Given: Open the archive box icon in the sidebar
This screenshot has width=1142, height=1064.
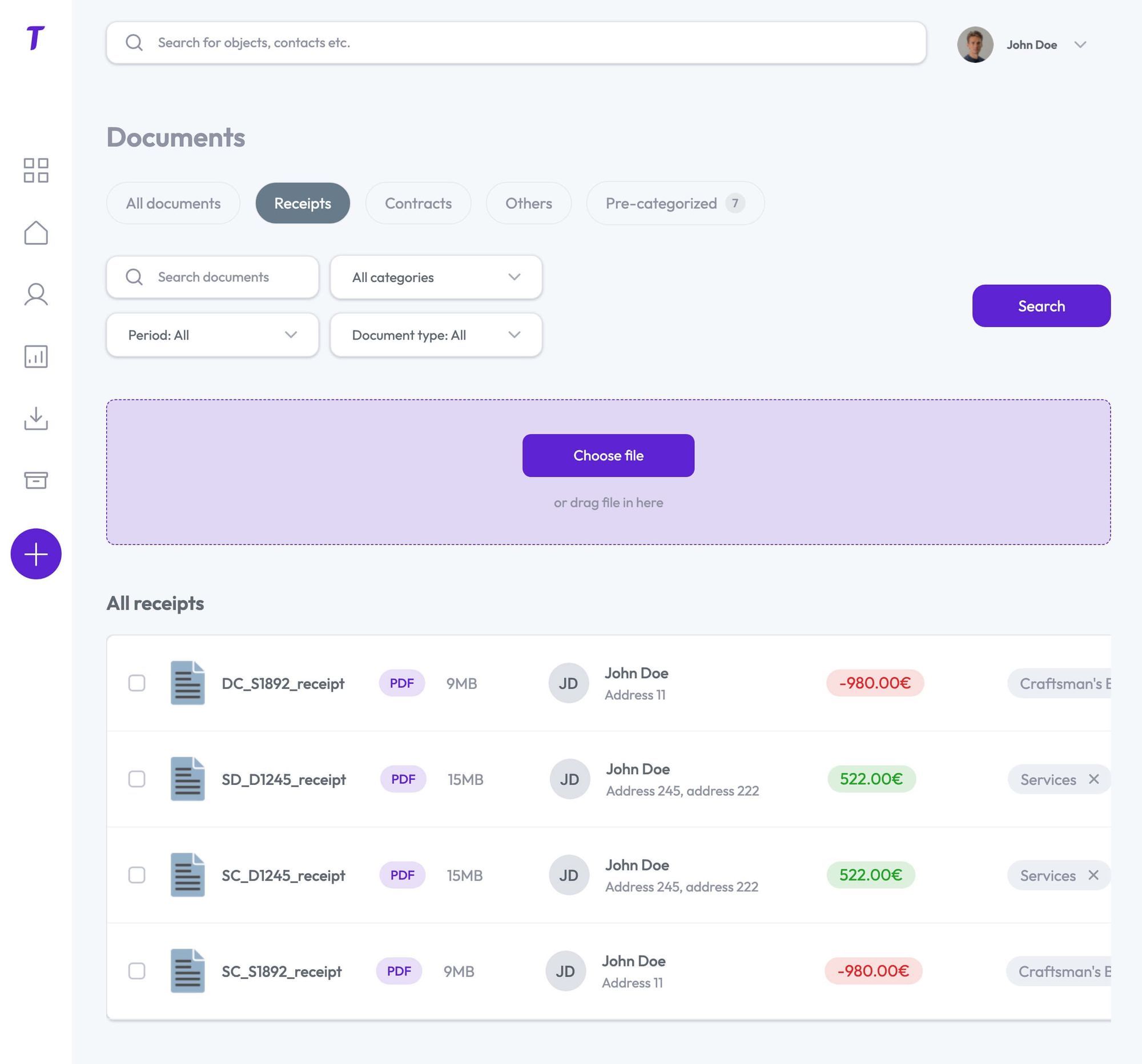Looking at the screenshot, I should 35,480.
